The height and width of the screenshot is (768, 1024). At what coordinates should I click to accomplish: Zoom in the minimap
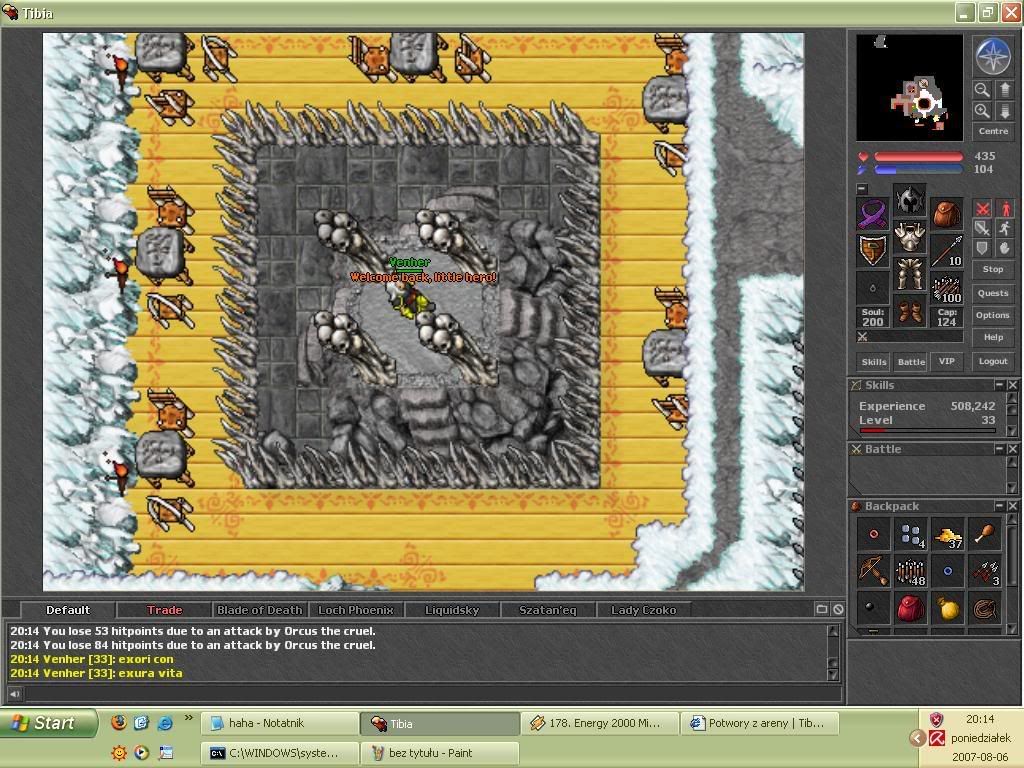point(982,111)
